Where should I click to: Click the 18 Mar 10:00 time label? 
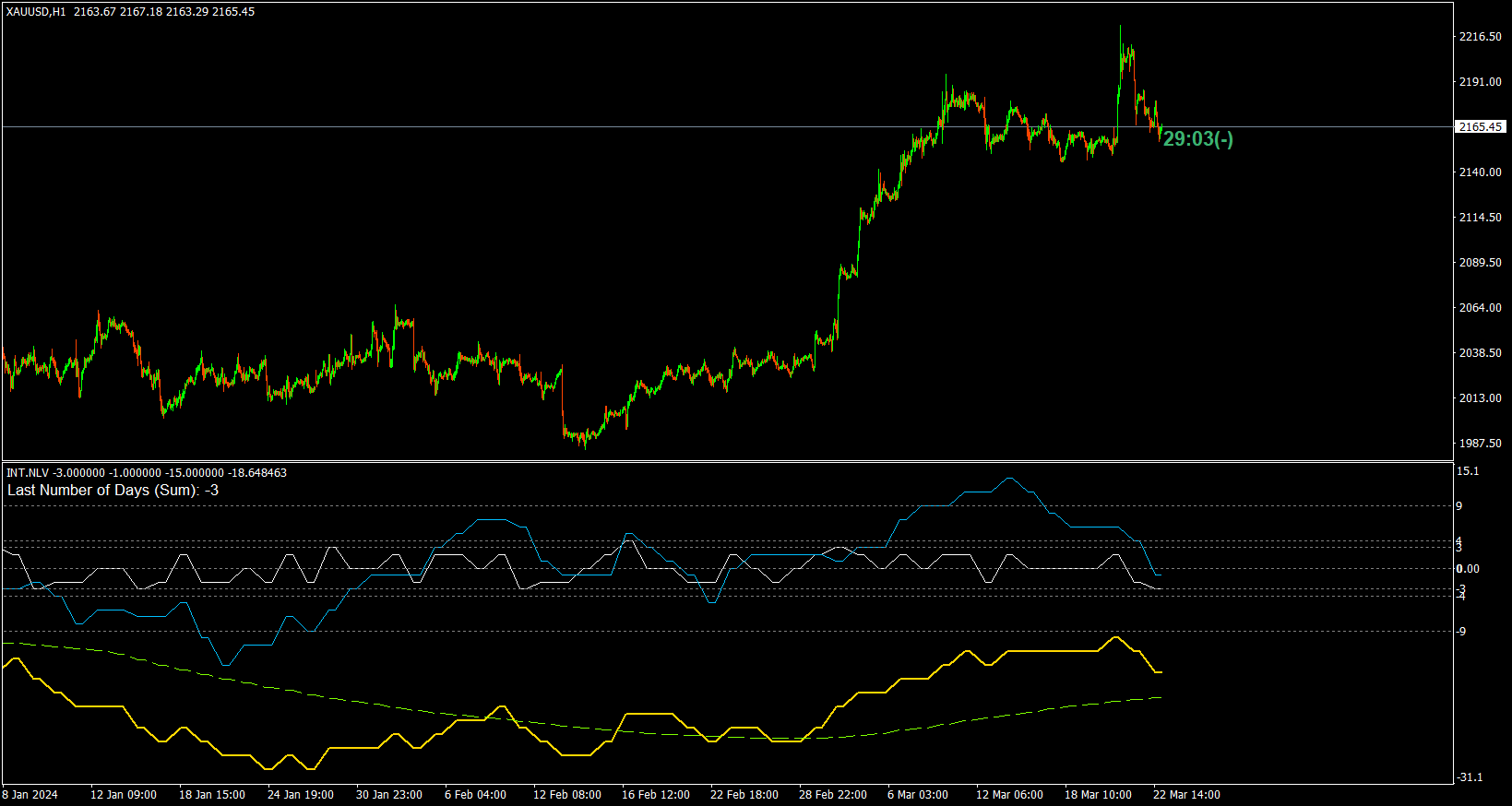click(1099, 795)
